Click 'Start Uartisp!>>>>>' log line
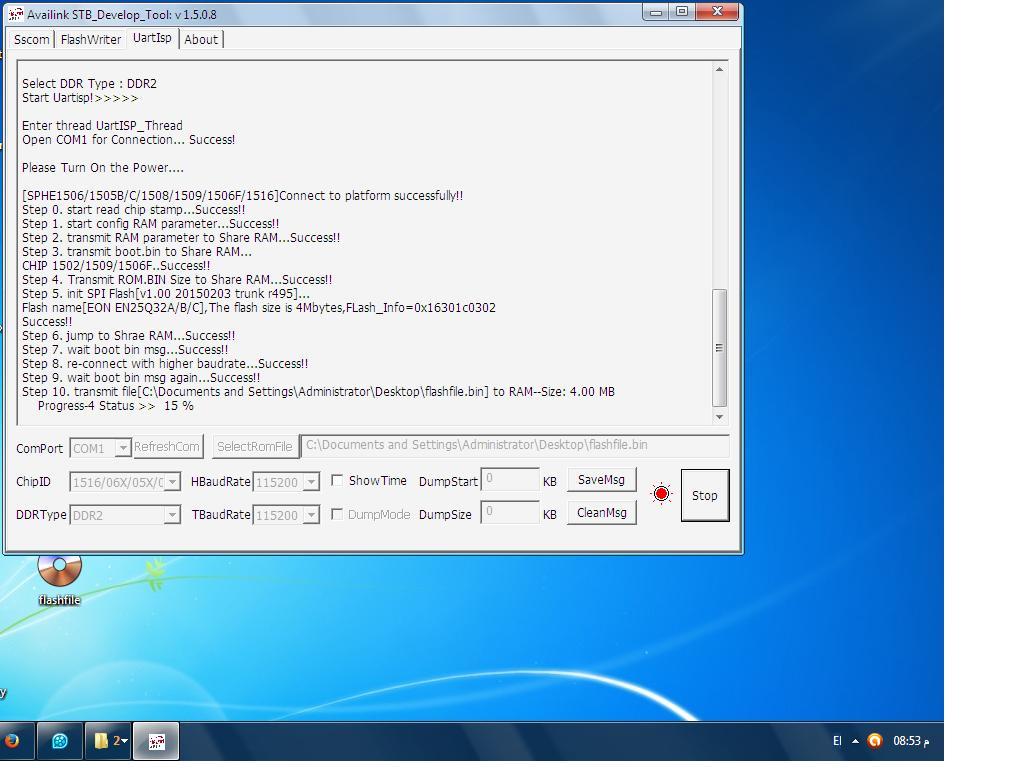 (80, 98)
